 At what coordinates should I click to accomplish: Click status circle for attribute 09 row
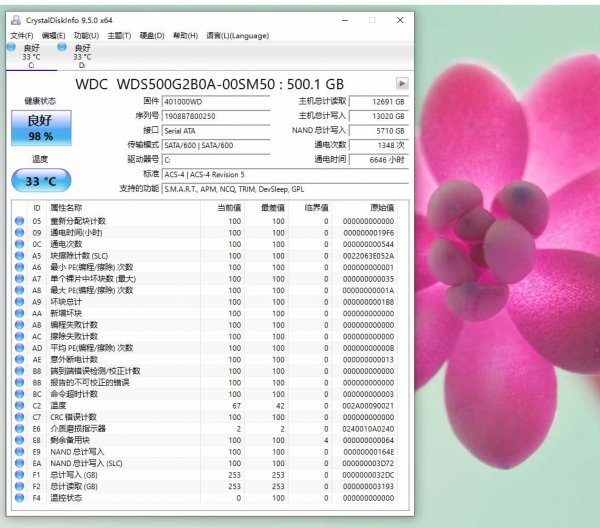pos(20,232)
